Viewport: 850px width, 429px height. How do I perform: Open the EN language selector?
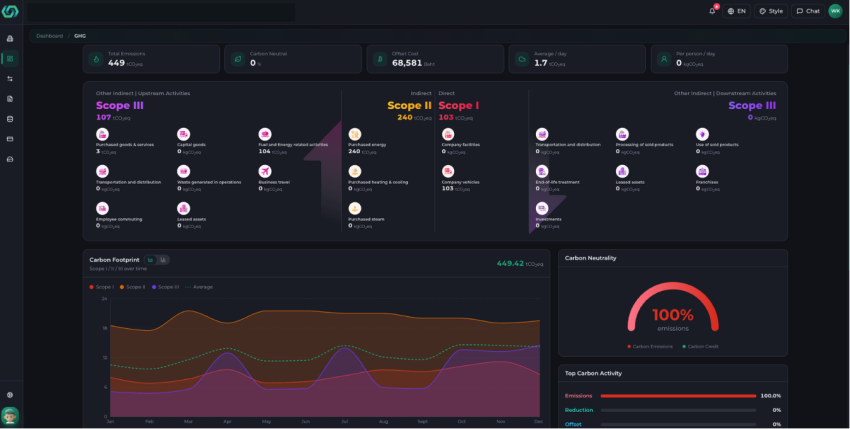click(736, 11)
